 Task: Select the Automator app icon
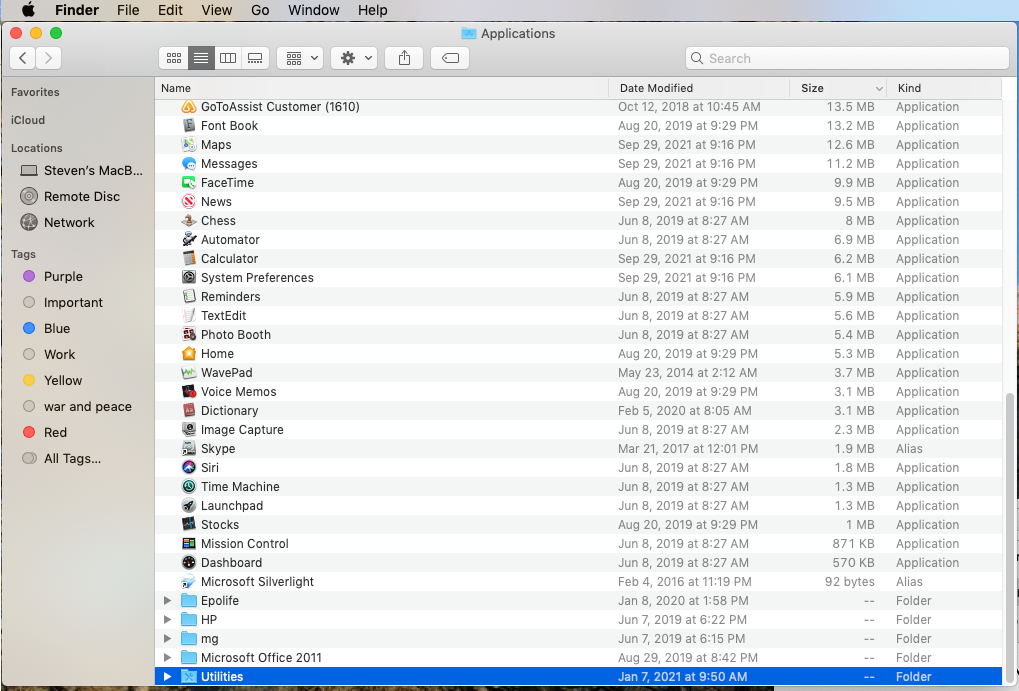pos(188,239)
